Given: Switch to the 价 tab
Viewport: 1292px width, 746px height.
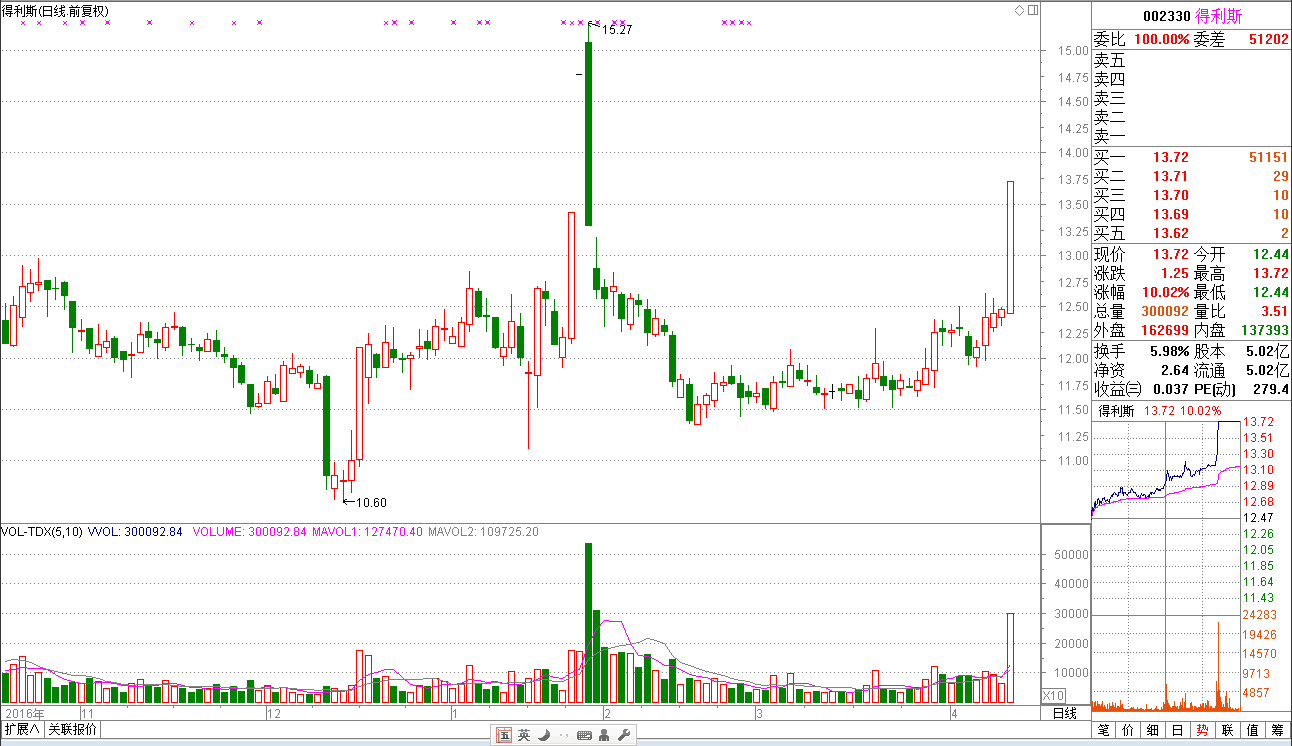Looking at the screenshot, I should tap(1128, 730).
